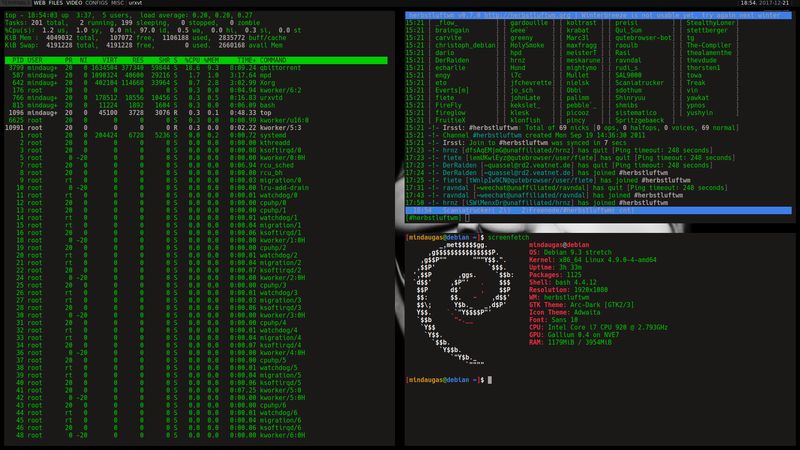Click the 2017-12-21 date in the panel
The width and height of the screenshot is (800, 450).
click(x=775, y=3)
